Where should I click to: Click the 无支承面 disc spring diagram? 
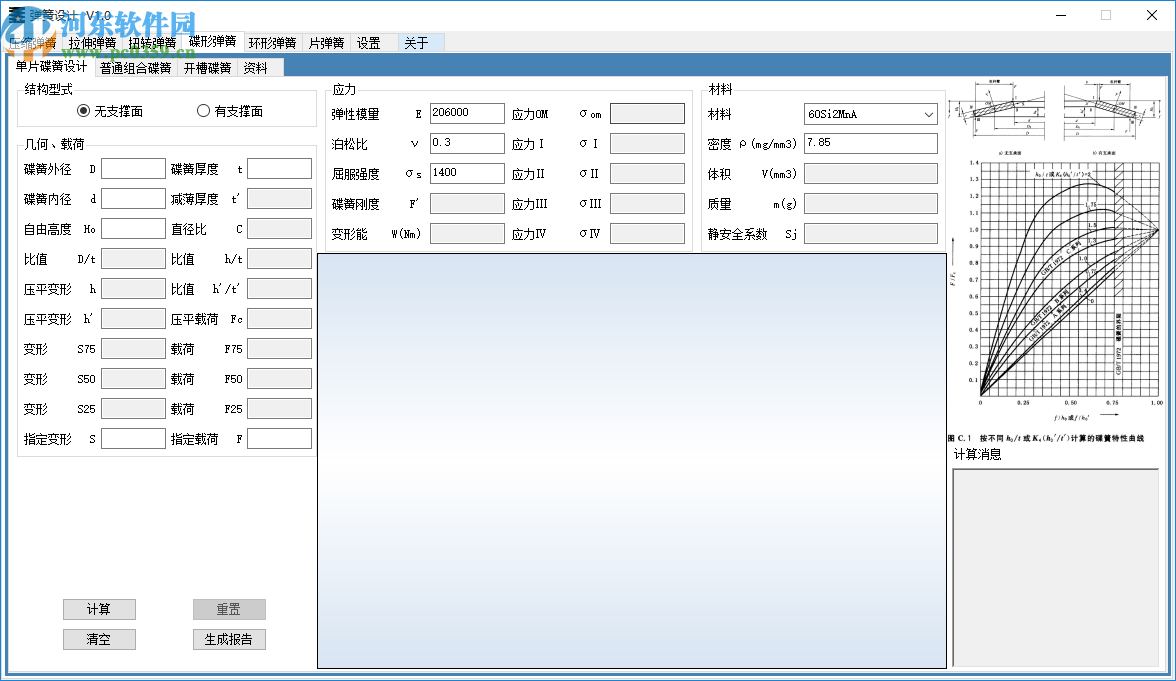point(998,112)
